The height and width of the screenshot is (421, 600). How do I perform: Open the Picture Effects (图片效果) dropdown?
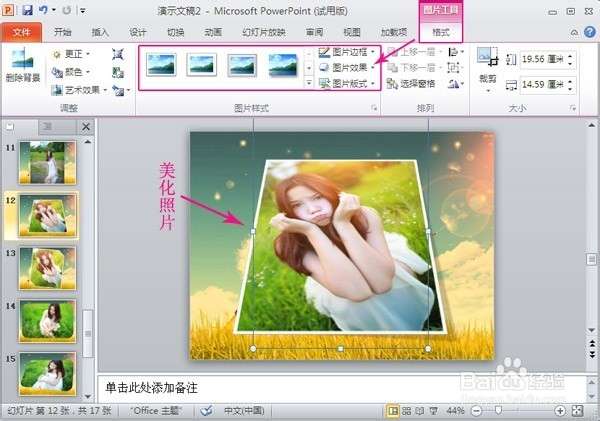click(x=348, y=67)
